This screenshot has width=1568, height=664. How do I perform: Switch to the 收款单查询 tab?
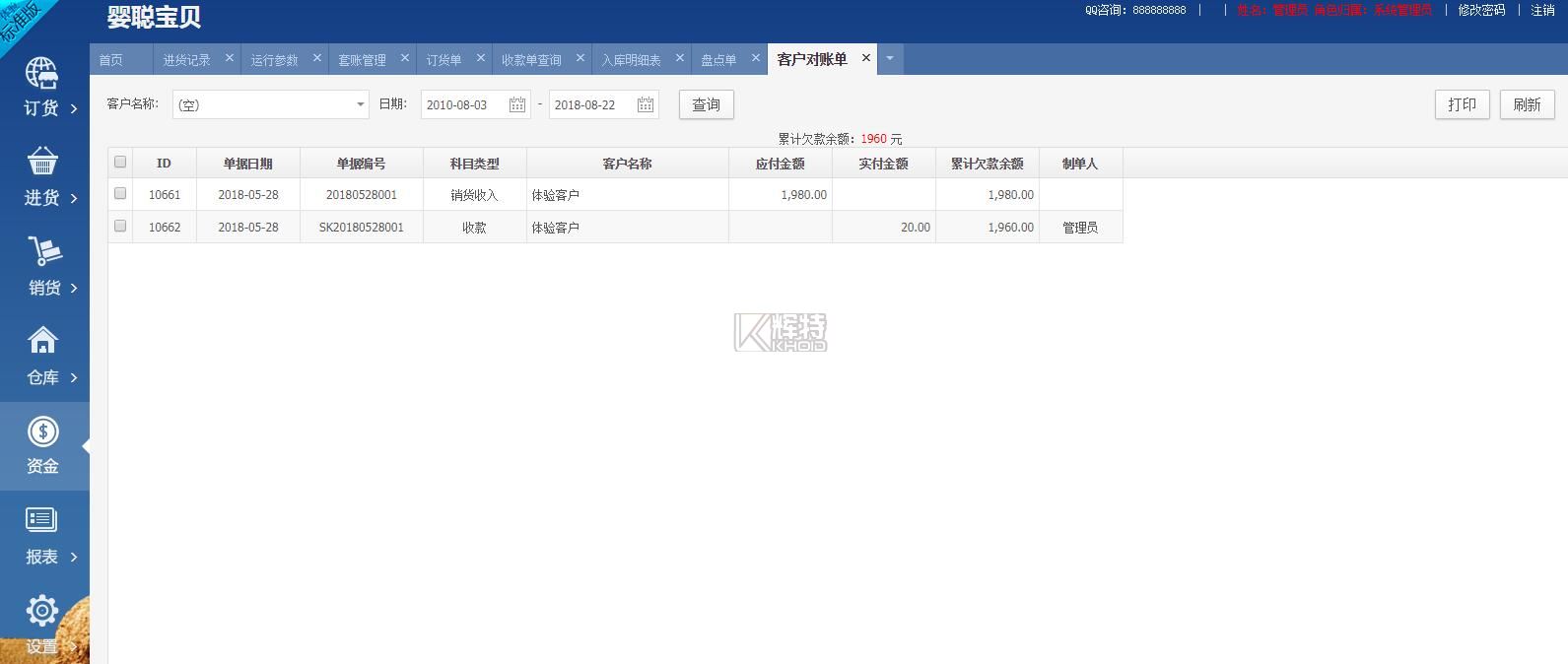click(x=531, y=60)
